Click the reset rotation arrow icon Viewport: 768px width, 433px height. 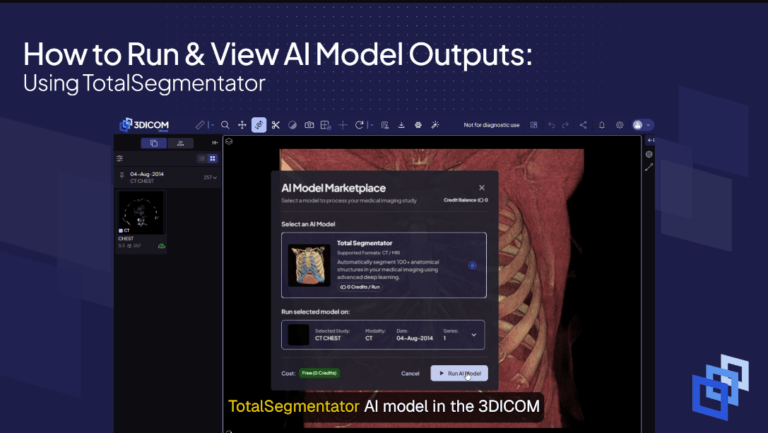(359, 125)
